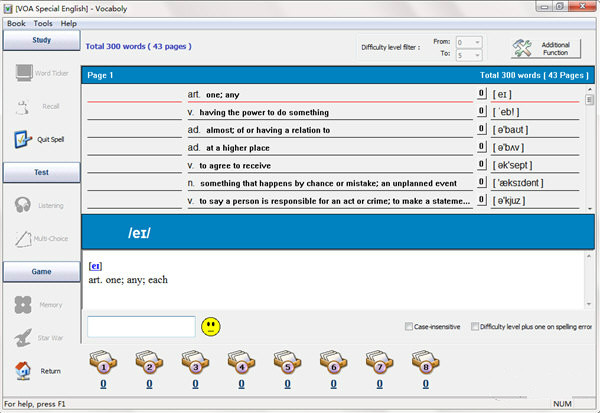Image resolution: width=600 pixels, height=413 pixels.
Task: Click difficulty 0 for 'at a higher place'
Action: 482,147
